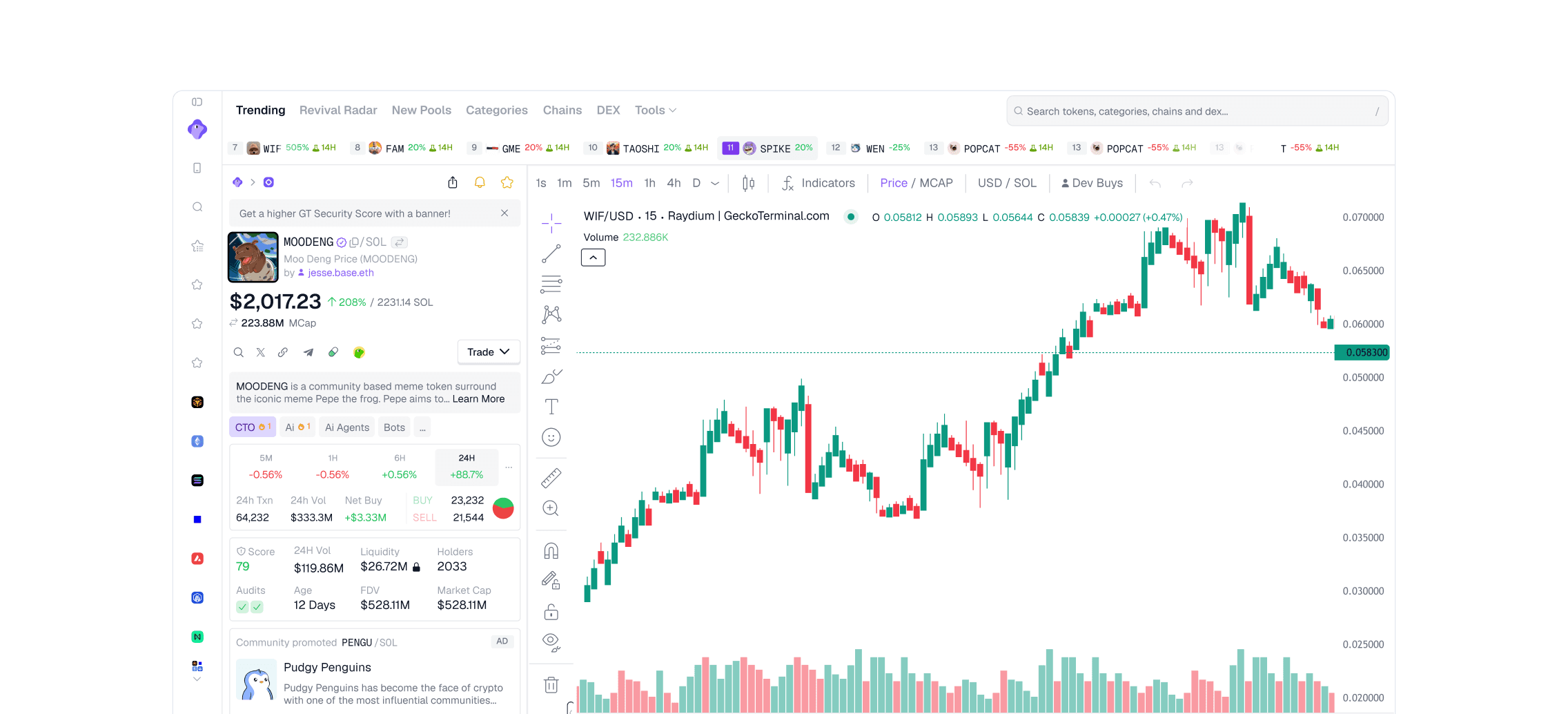This screenshot has width=1568, height=714.
Task: Click the buy/sell ratio pie indicator
Action: [503, 509]
